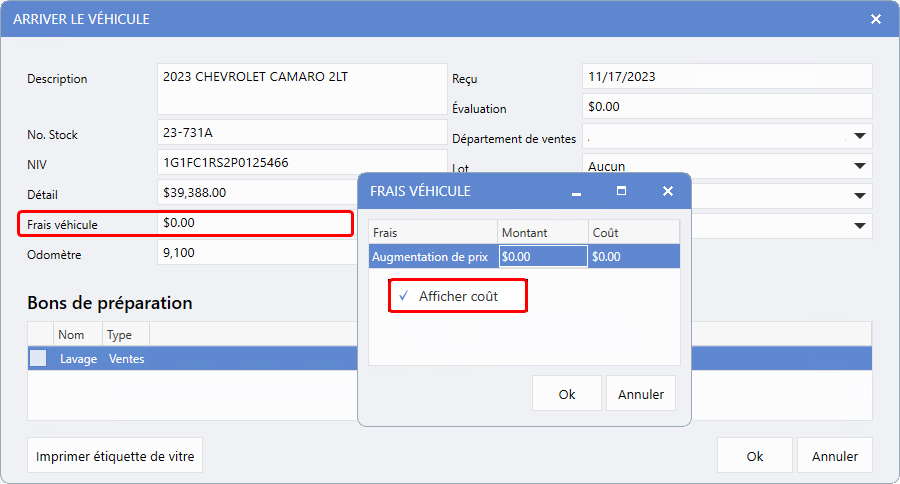The image size is (900, 484).
Task: Sort by the Nom column header
Action: pos(72,335)
